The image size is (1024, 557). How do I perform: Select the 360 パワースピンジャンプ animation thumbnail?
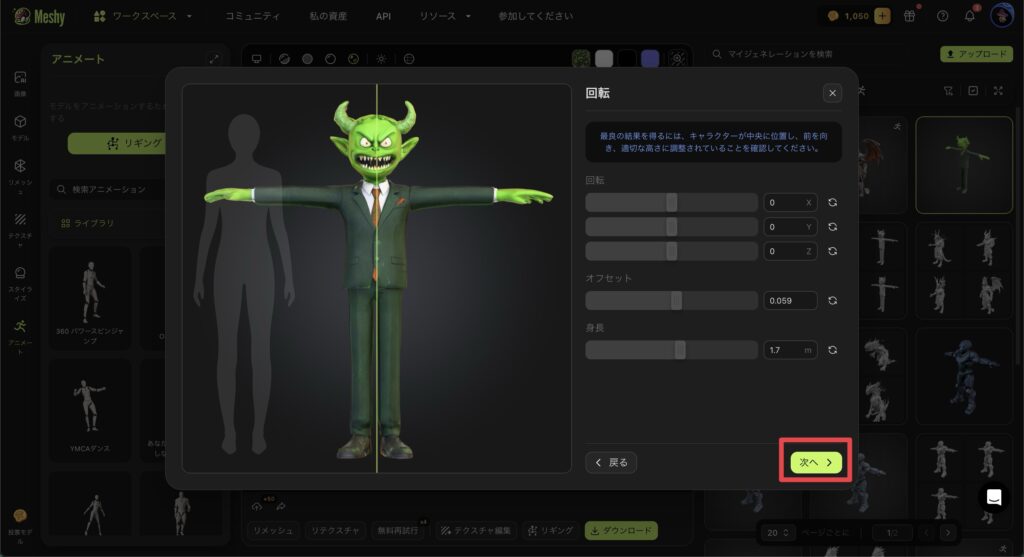click(x=90, y=298)
